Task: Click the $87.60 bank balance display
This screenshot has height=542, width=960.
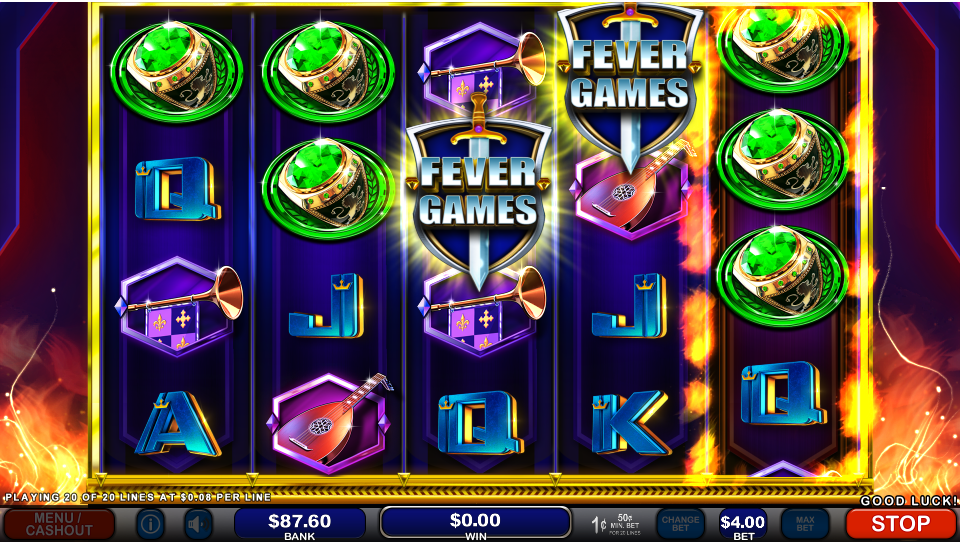Action: click(x=300, y=524)
